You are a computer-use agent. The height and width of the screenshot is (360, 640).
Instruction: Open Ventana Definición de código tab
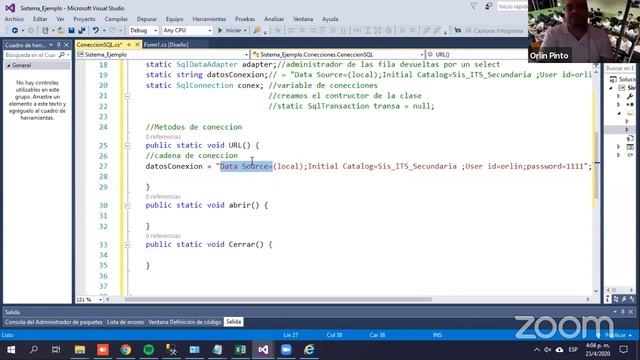[x=185, y=322]
